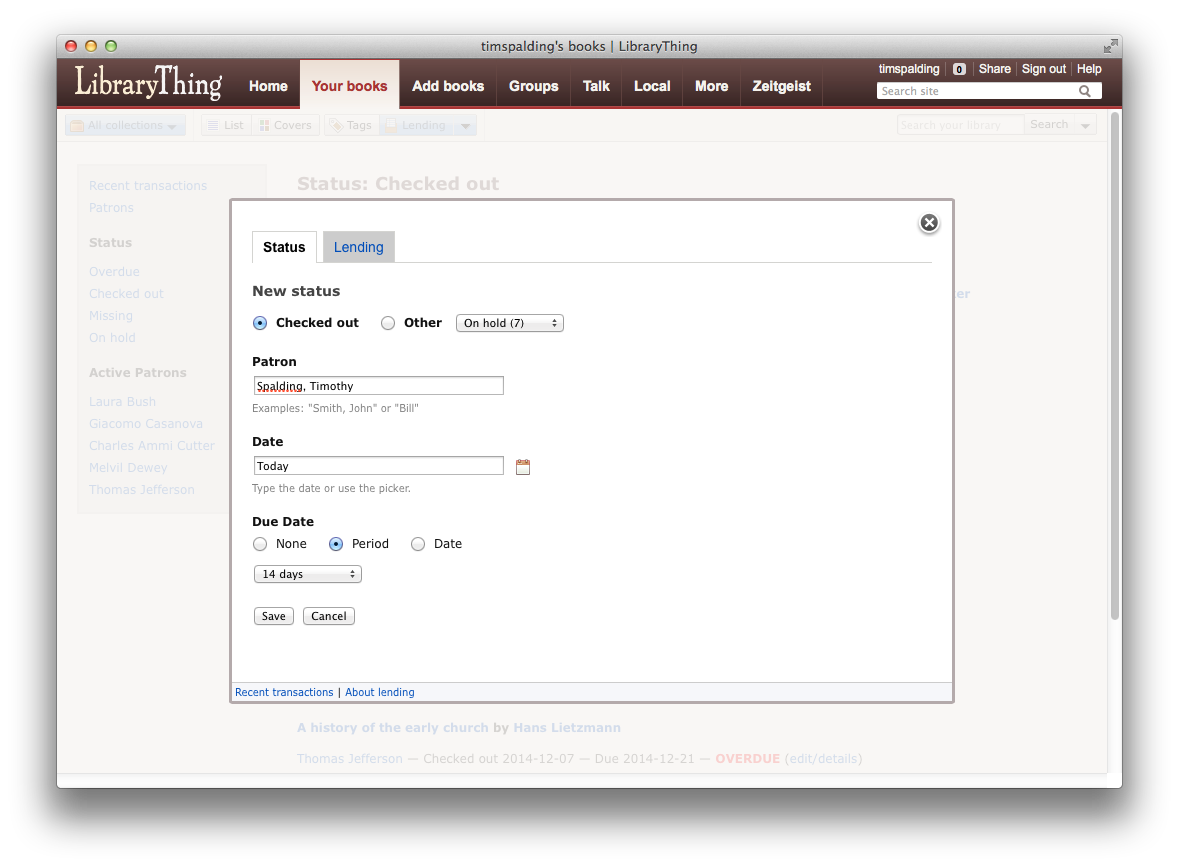Viewport: 1179px width, 867px height.
Task: Open the More menu
Action: [x=711, y=86]
